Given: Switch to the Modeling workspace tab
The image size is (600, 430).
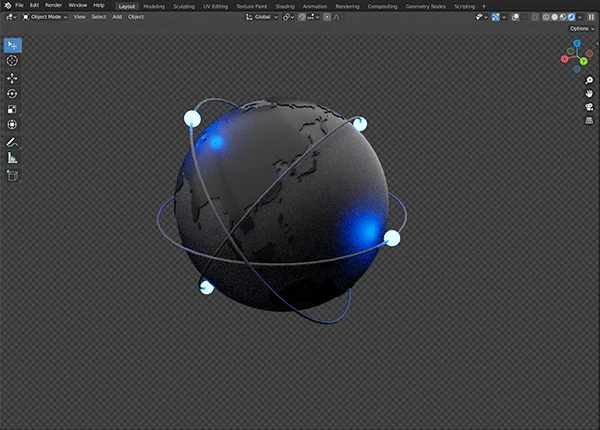Looking at the screenshot, I should [154, 7].
